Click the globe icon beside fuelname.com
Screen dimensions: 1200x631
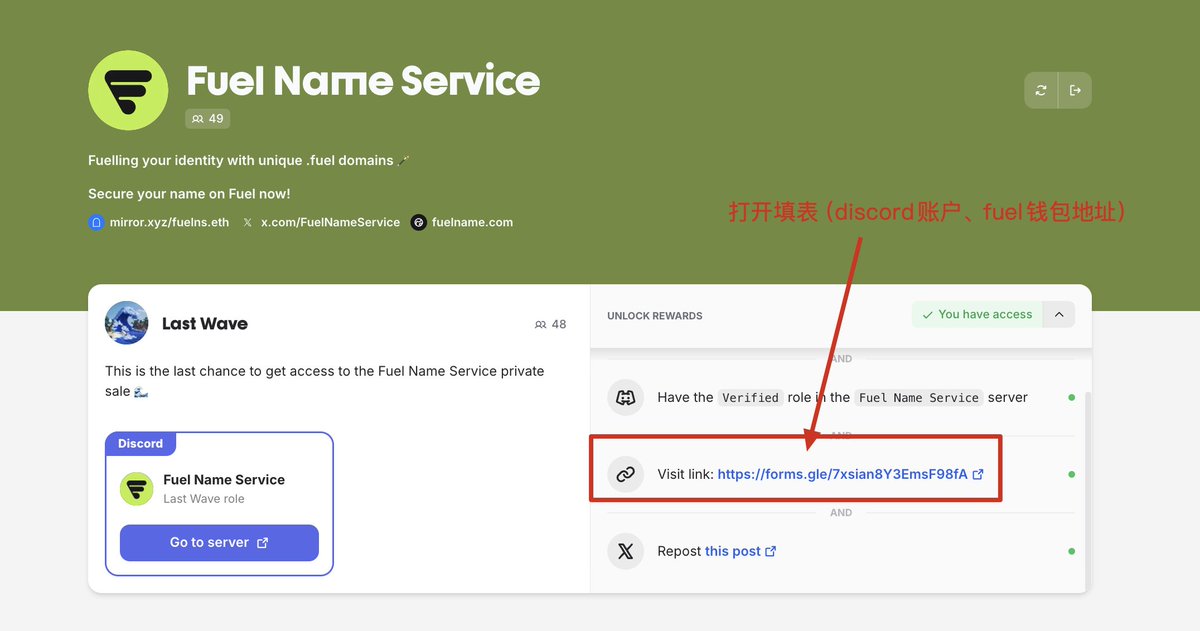pyautogui.click(x=419, y=222)
